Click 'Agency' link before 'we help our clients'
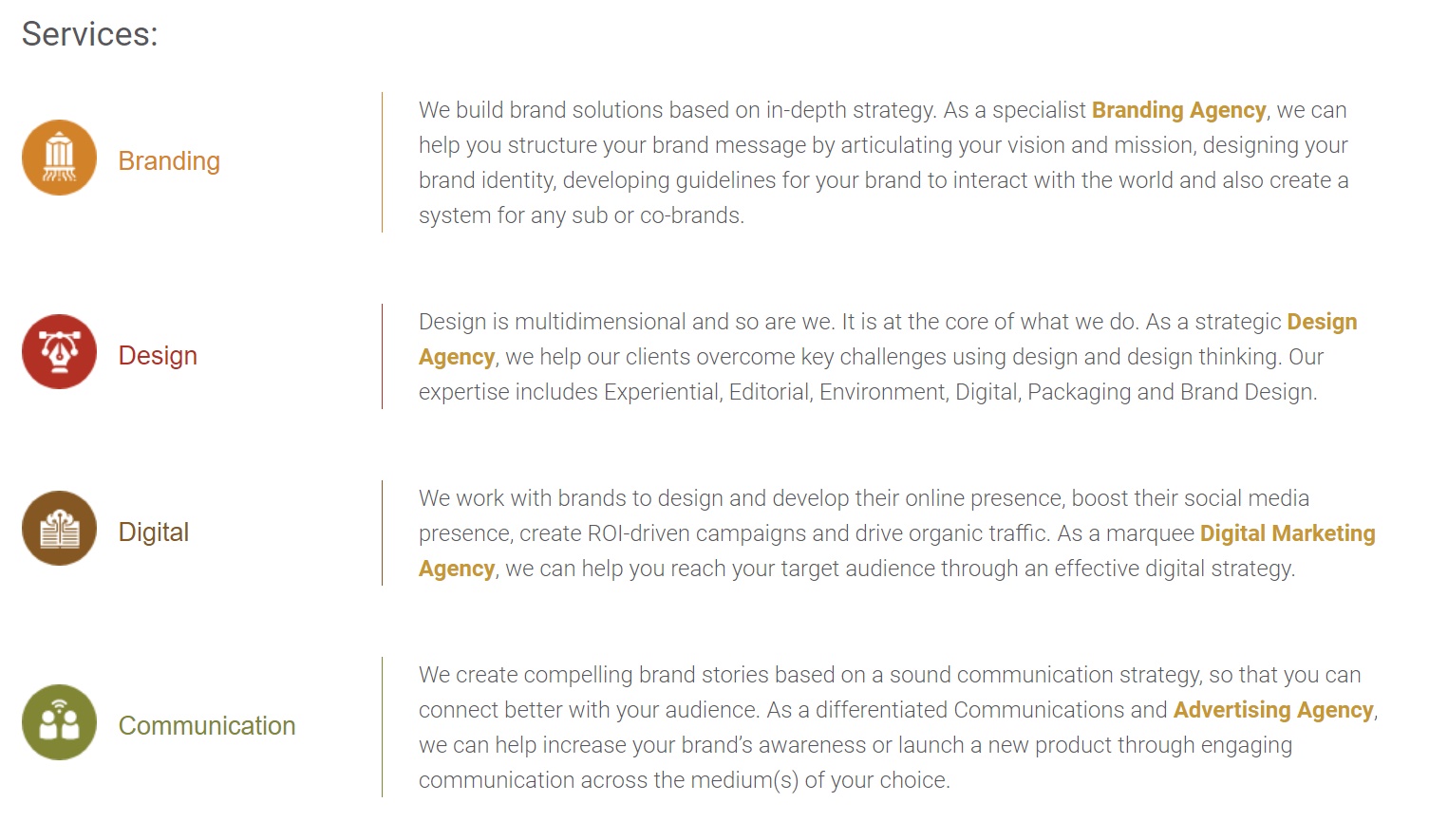Image resolution: width=1429 pixels, height=840 pixels. tap(457, 358)
